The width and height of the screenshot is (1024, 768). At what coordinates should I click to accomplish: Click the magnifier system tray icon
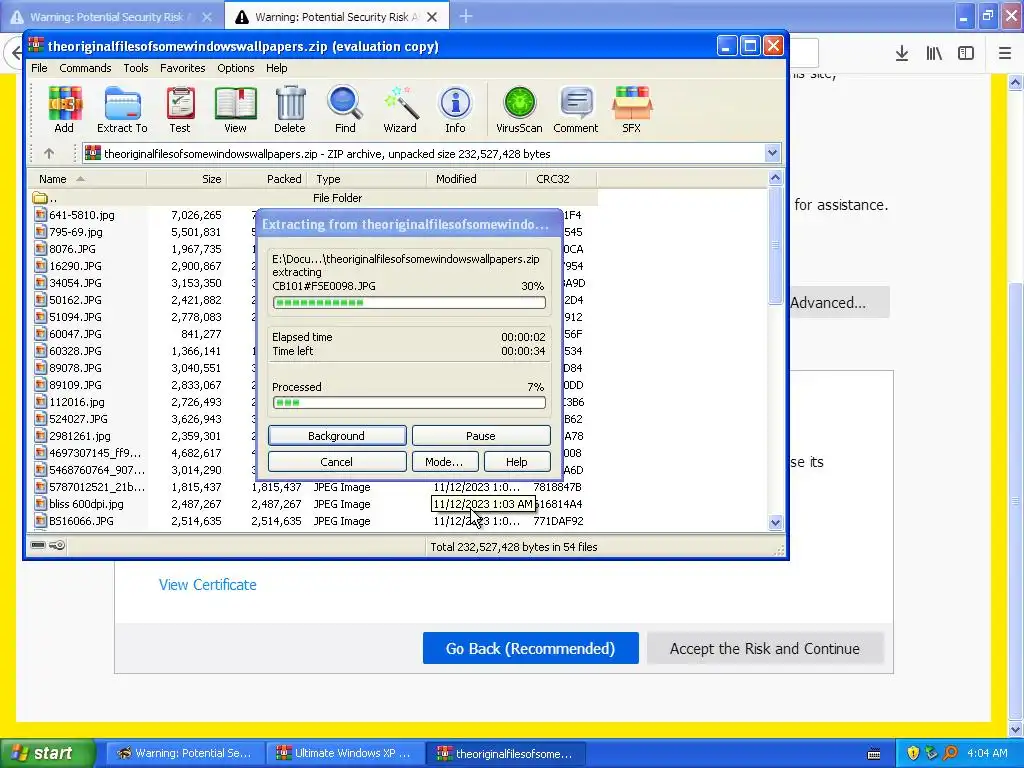(x=950, y=753)
